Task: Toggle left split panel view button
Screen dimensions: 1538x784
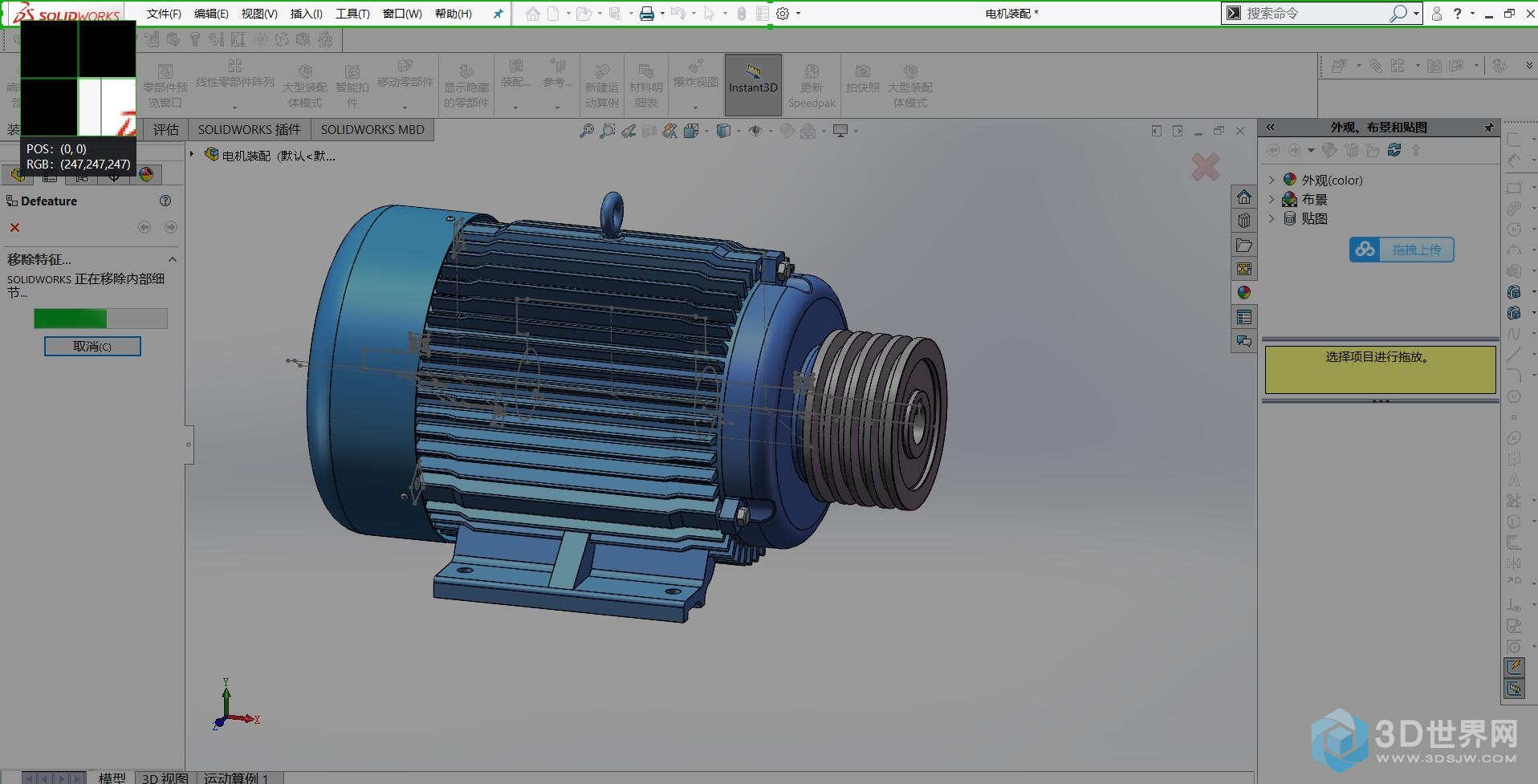Action: 1156,131
